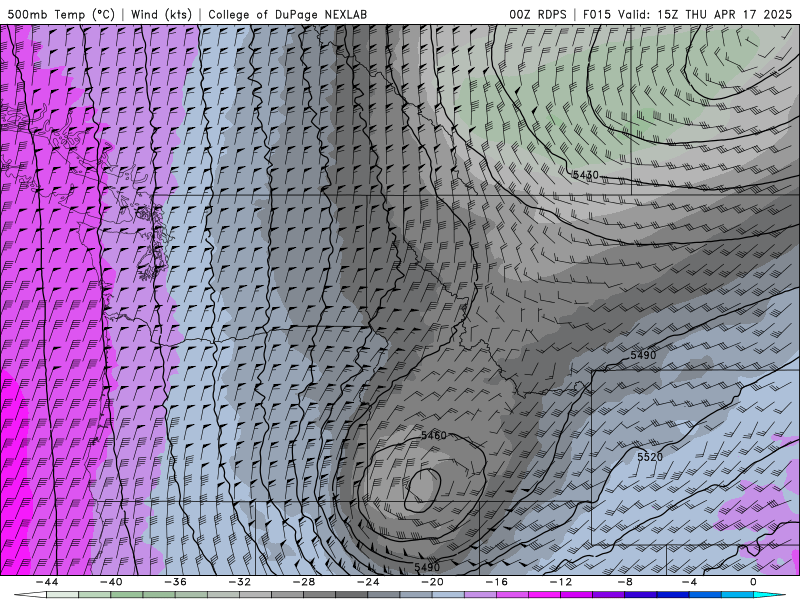The image size is (800, 600).
Task: Click the -4 colorbar tick label
Action: [x=690, y=582]
